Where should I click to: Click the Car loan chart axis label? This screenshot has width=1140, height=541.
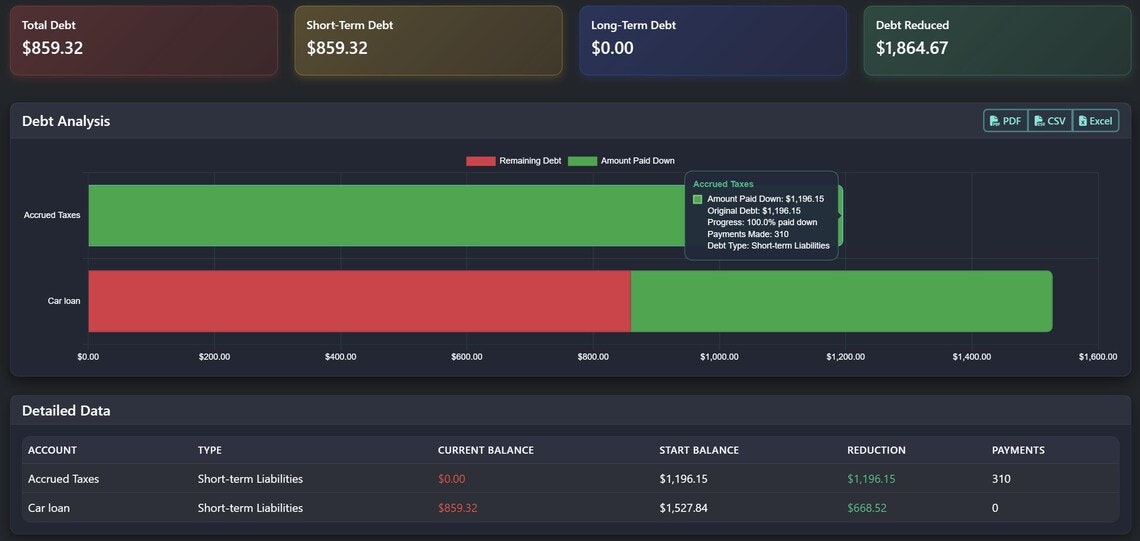[64, 301]
